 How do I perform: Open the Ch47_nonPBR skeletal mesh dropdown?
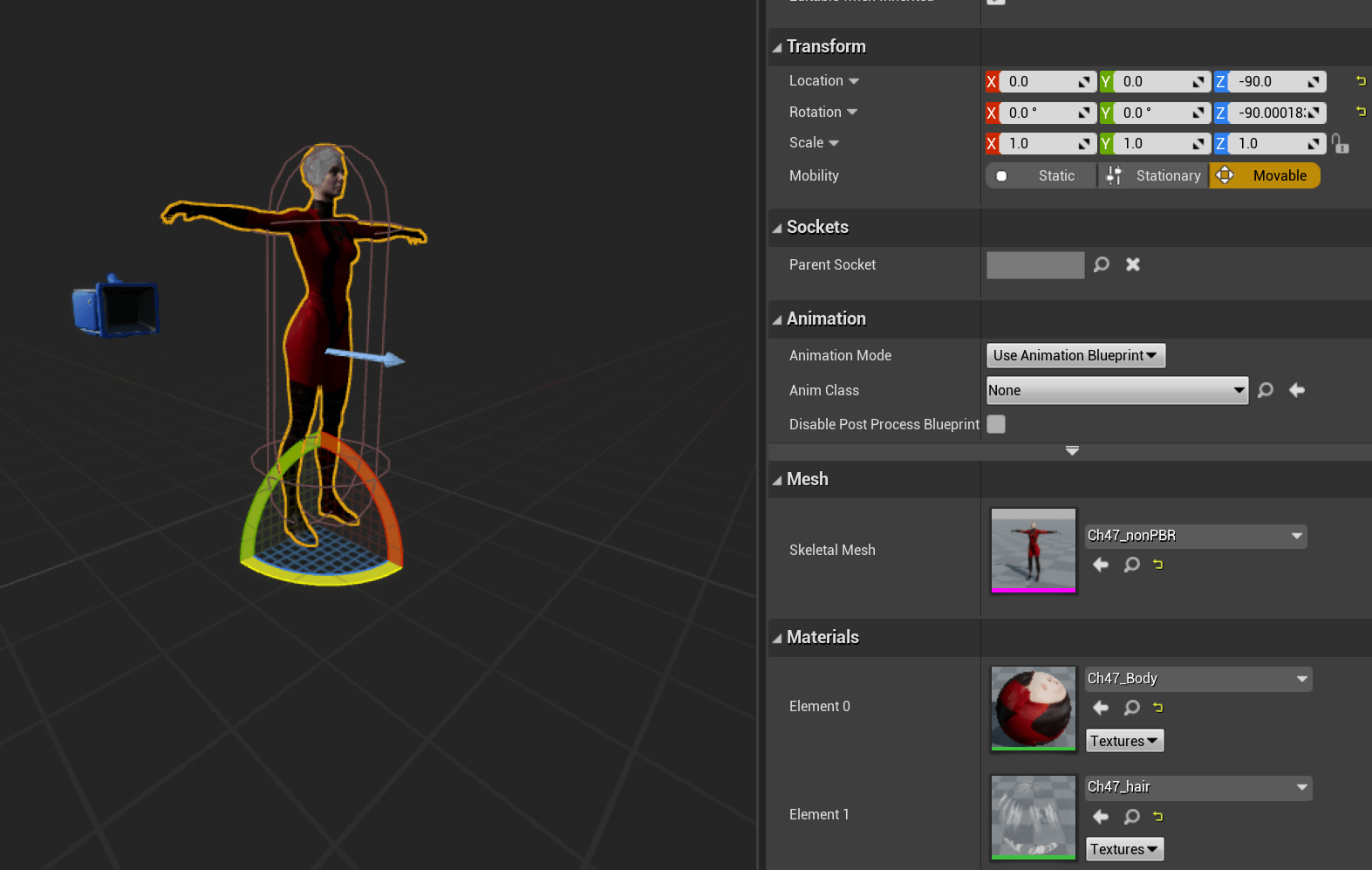(x=1197, y=536)
